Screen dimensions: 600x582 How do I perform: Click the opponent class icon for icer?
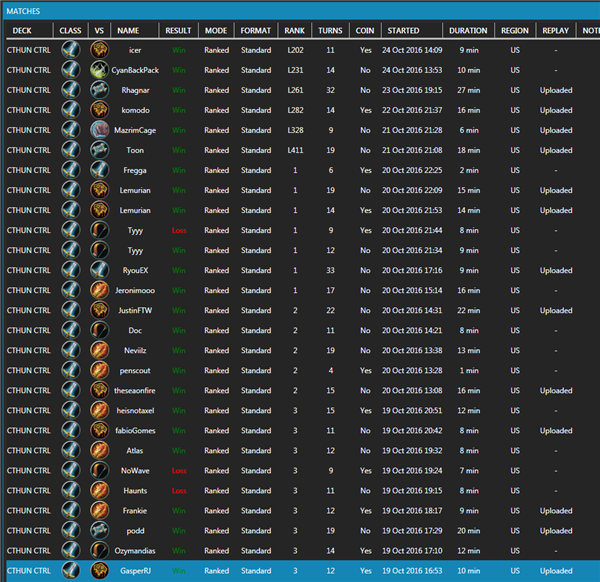point(99,50)
